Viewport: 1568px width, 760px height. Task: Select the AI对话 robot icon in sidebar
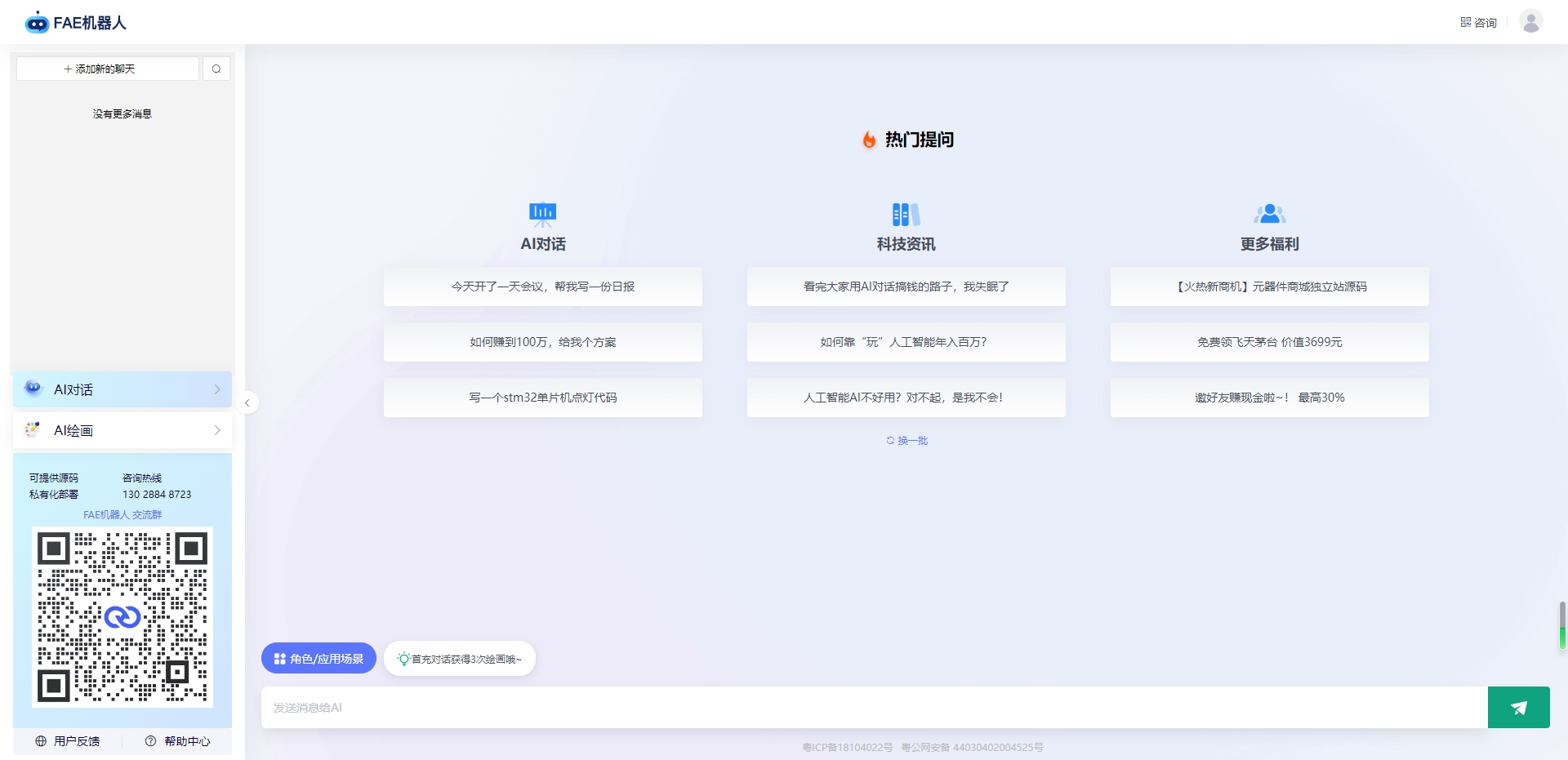click(33, 389)
